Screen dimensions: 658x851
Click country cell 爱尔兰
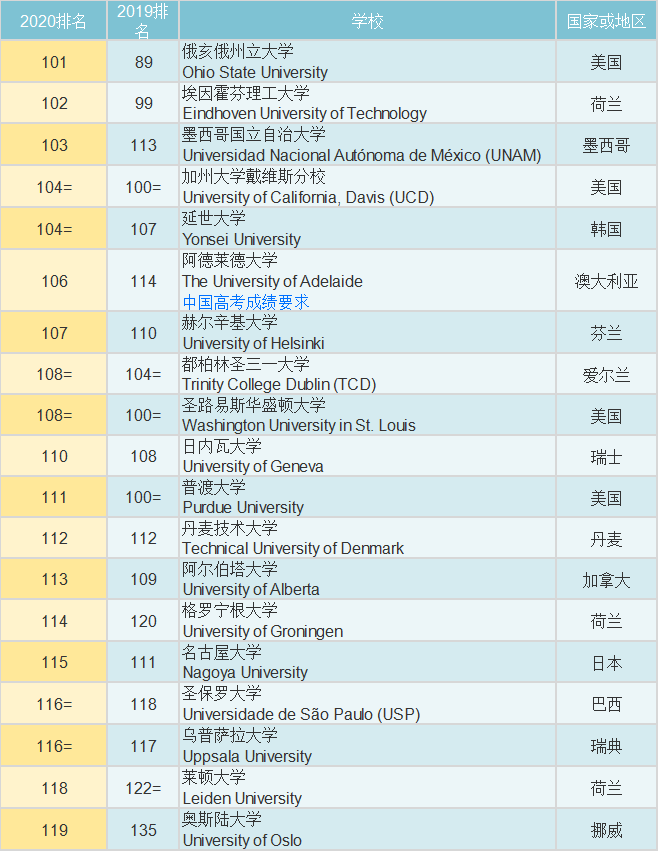606,374
